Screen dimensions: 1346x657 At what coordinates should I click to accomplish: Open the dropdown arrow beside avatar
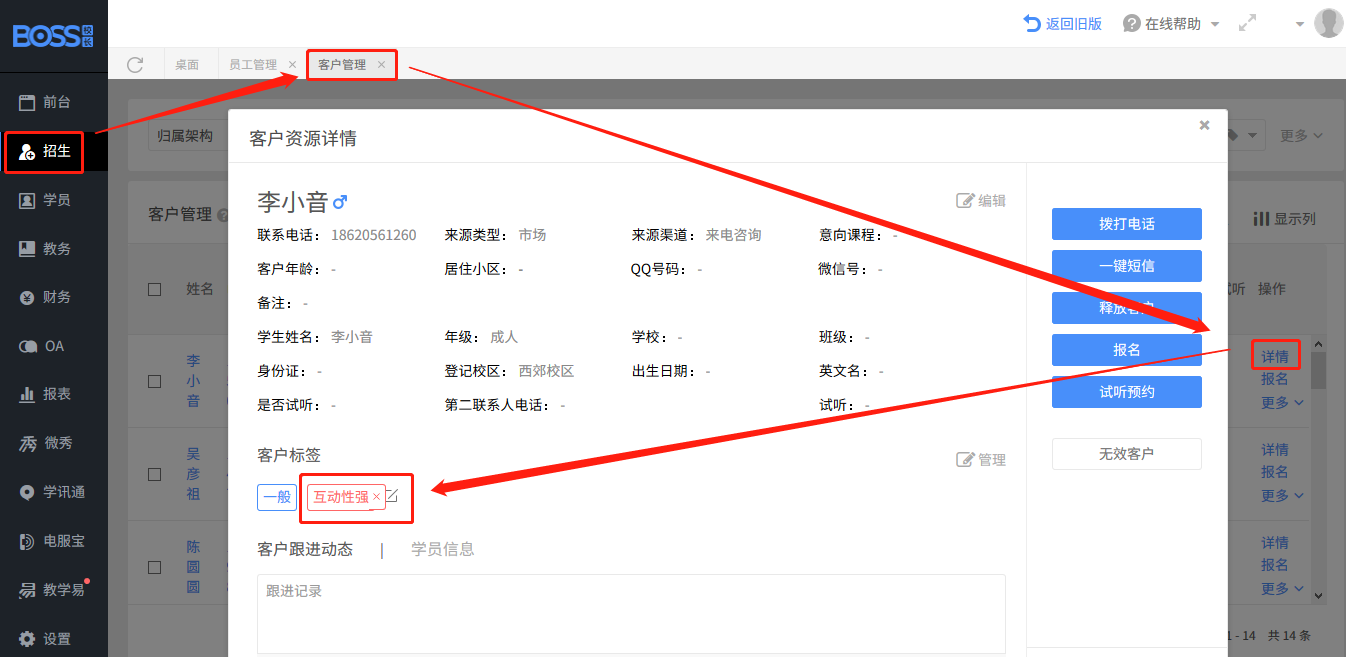click(1300, 24)
